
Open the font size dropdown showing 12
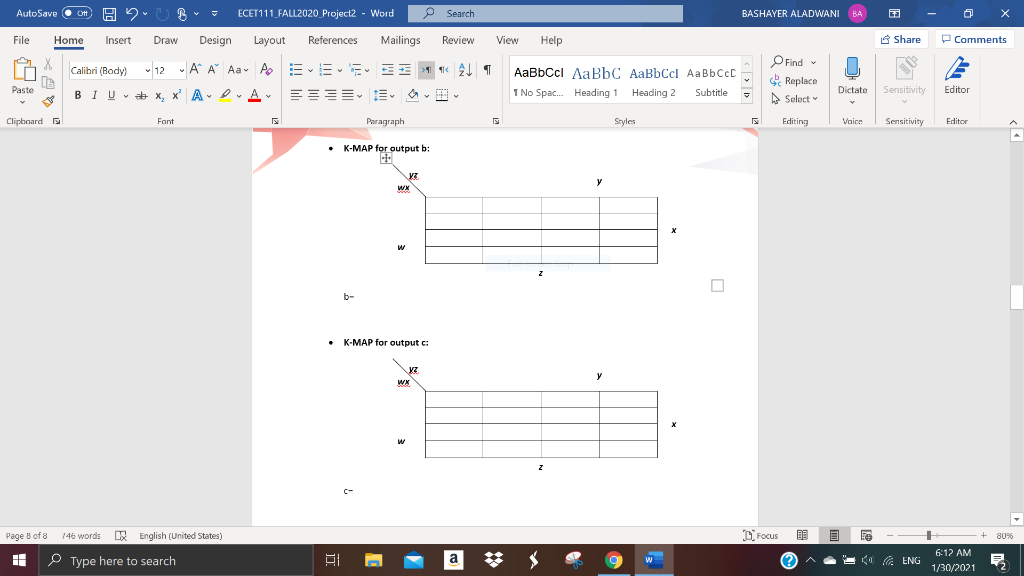coord(181,71)
